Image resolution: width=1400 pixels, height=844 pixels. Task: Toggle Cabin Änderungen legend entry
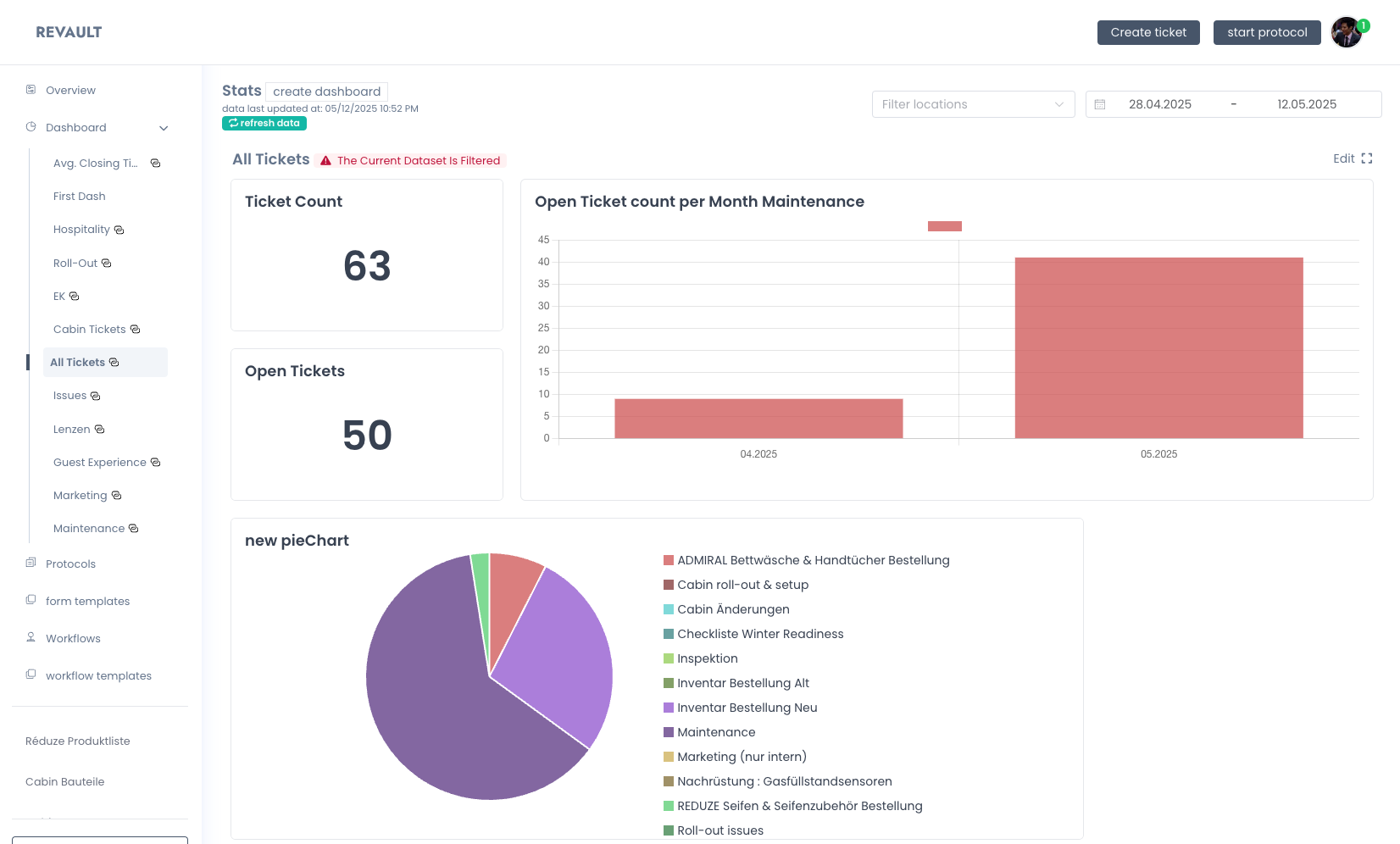pos(726,609)
